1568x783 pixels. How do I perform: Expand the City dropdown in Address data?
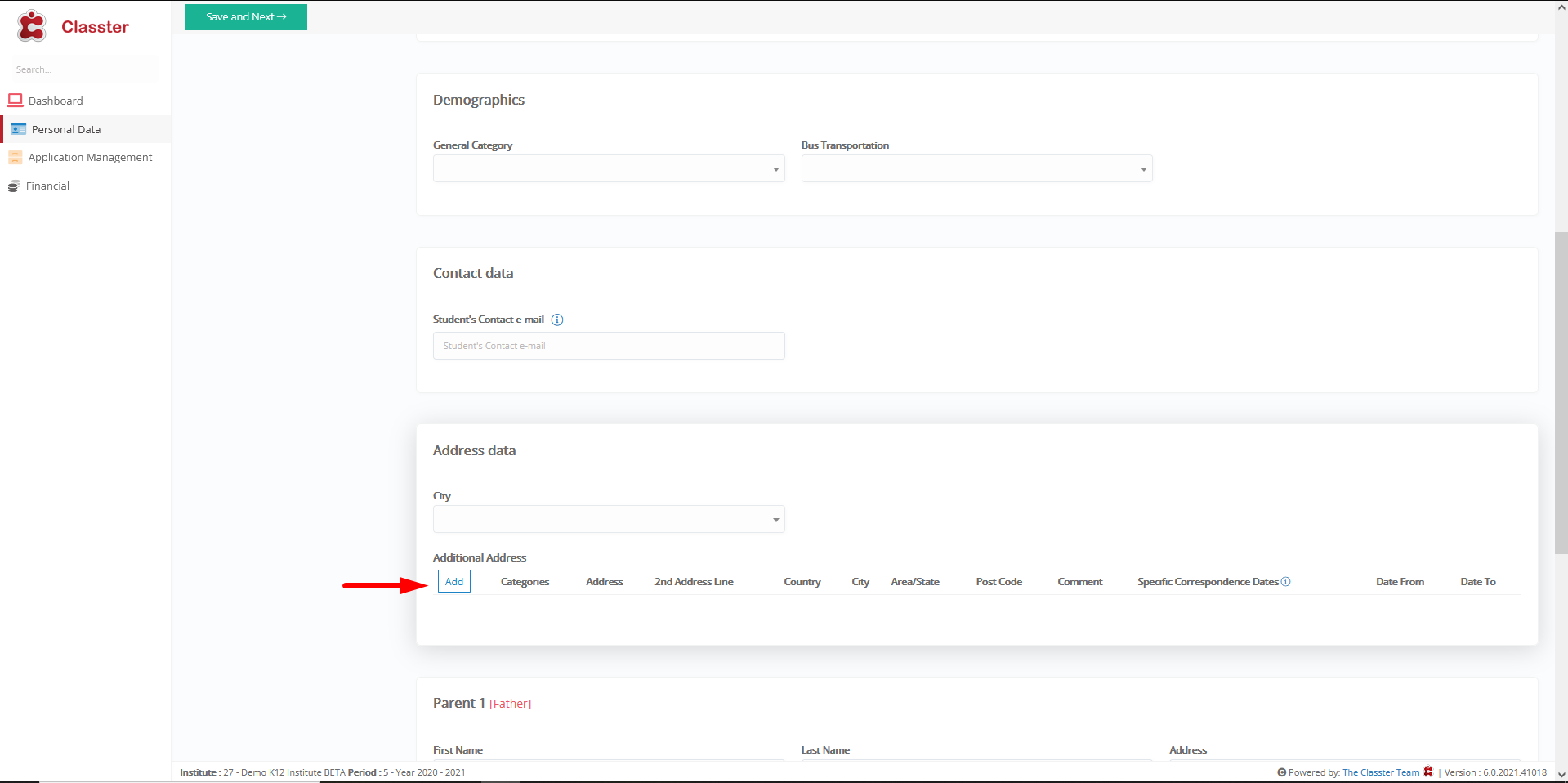[609, 519]
